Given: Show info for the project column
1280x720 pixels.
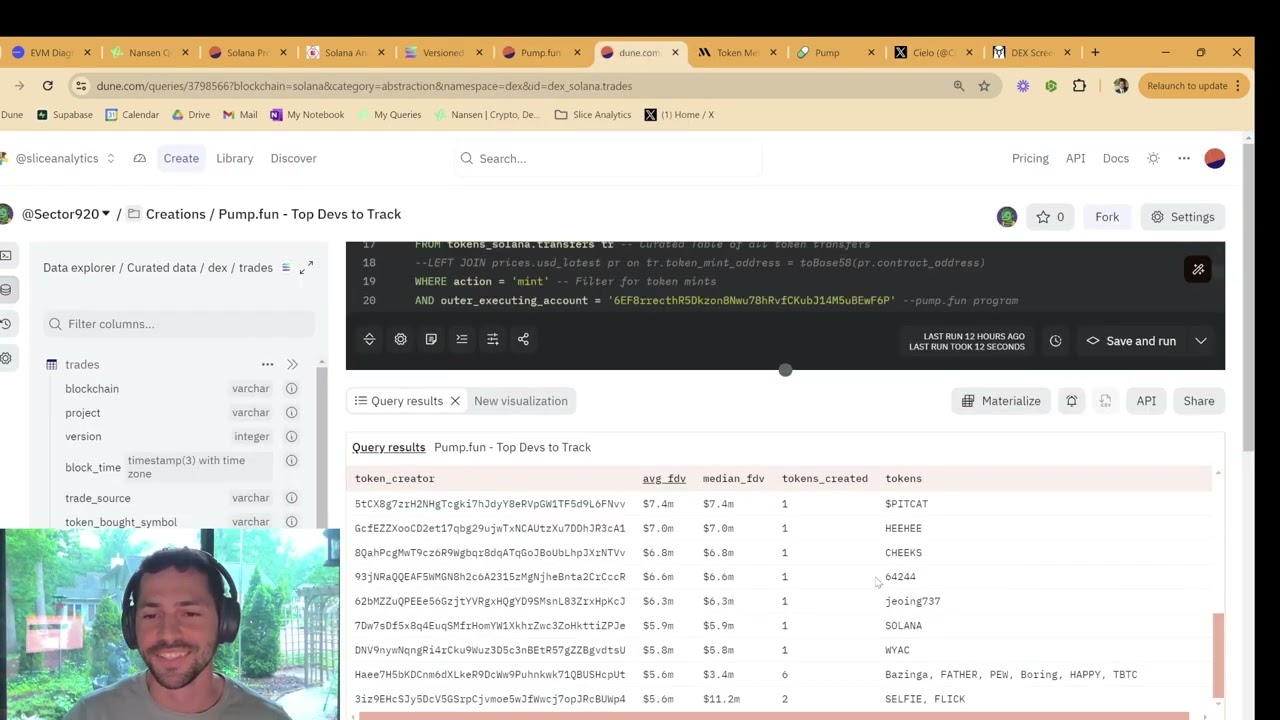Looking at the screenshot, I should point(291,412).
